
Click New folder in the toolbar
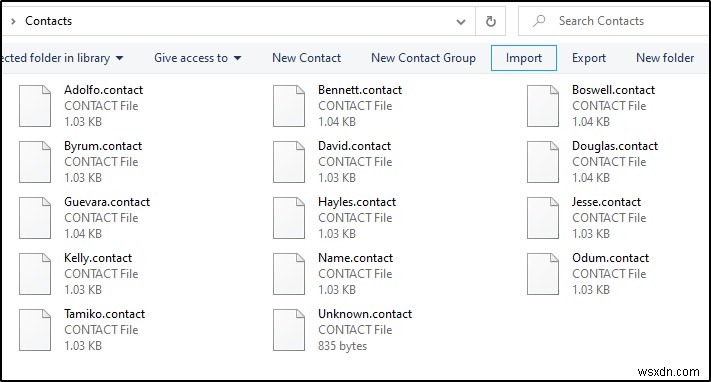click(x=665, y=58)
